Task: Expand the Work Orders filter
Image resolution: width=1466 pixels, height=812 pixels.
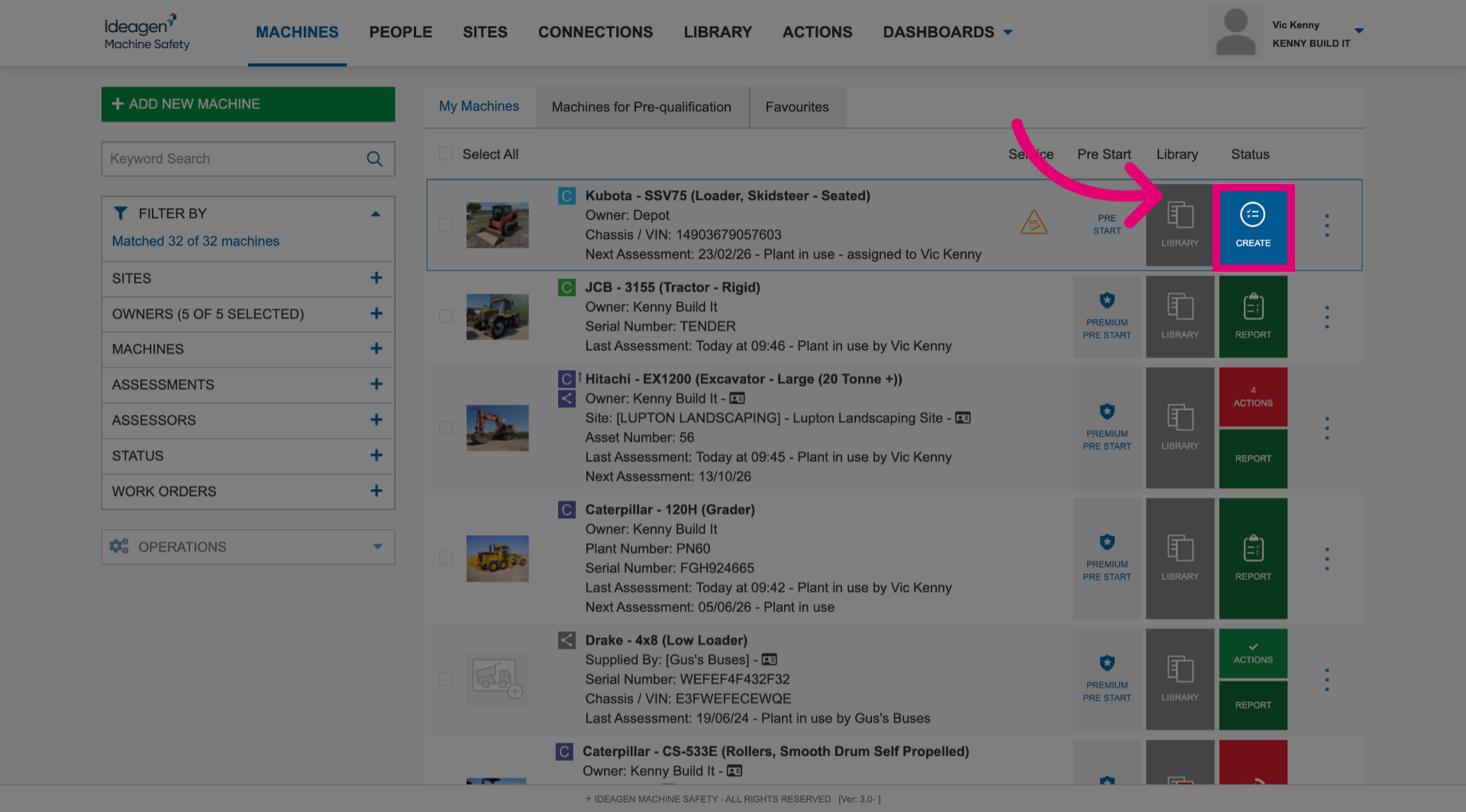Action: 248,491
